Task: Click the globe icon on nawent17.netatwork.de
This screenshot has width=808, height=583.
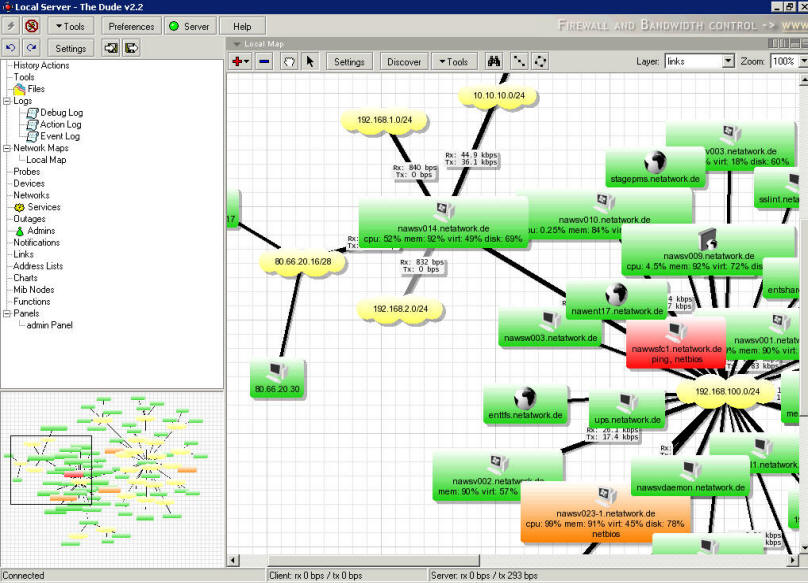Action: coord(616,294)
